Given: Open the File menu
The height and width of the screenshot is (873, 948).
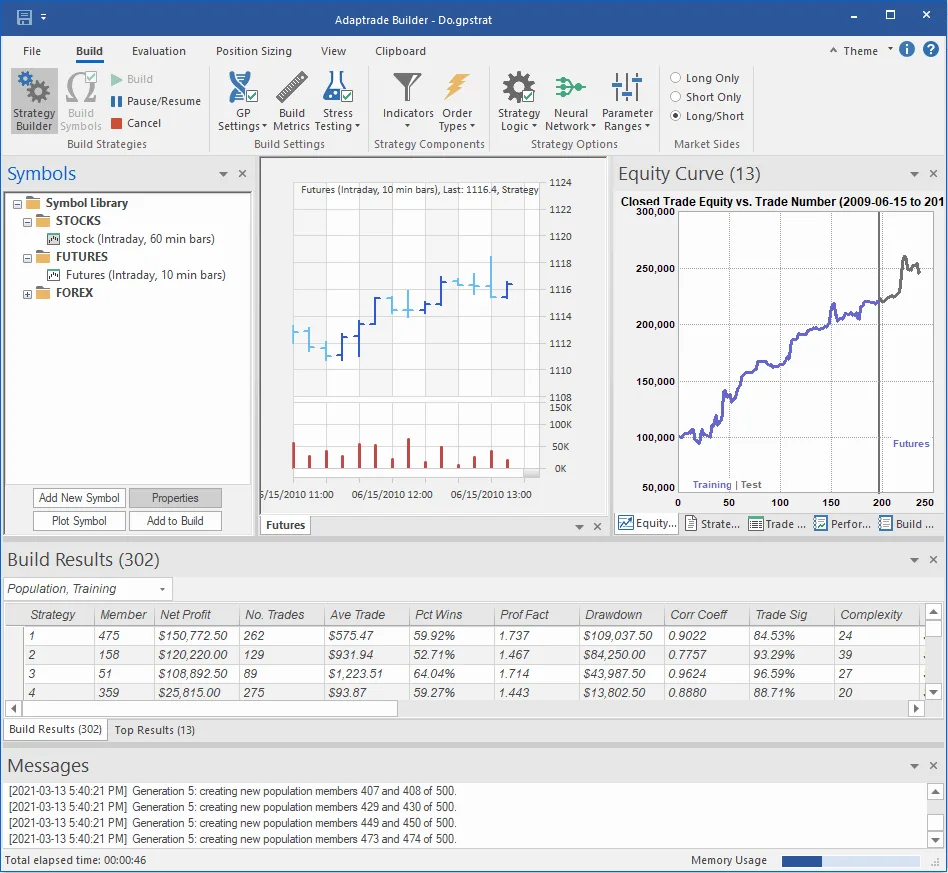Looking at the screenshot, I should [x=32, y=51].
